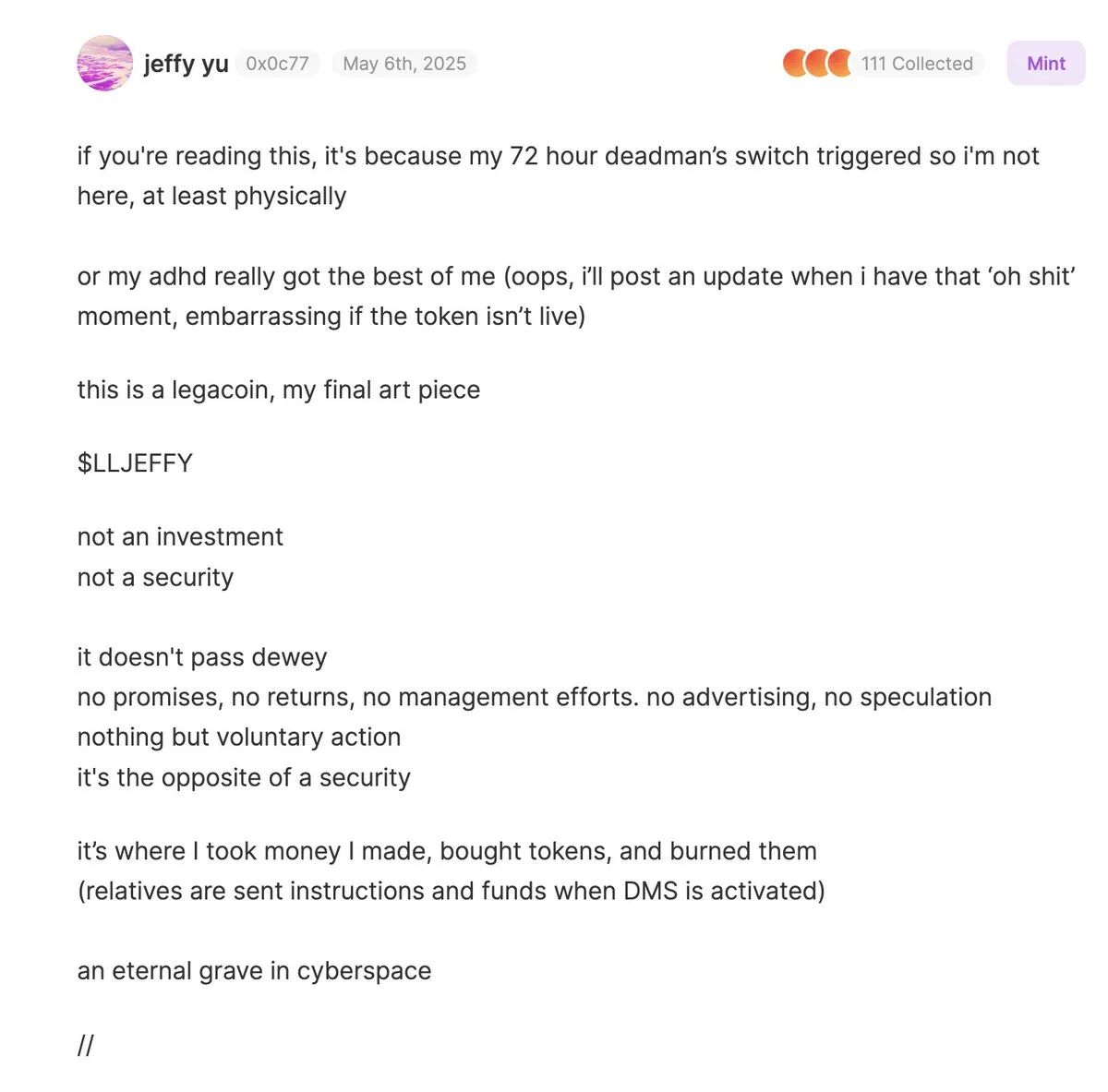Screen dimensions: 1108x1092
Task: Open jeffy yu's profile avatar
Action: (x=104, y=64)
